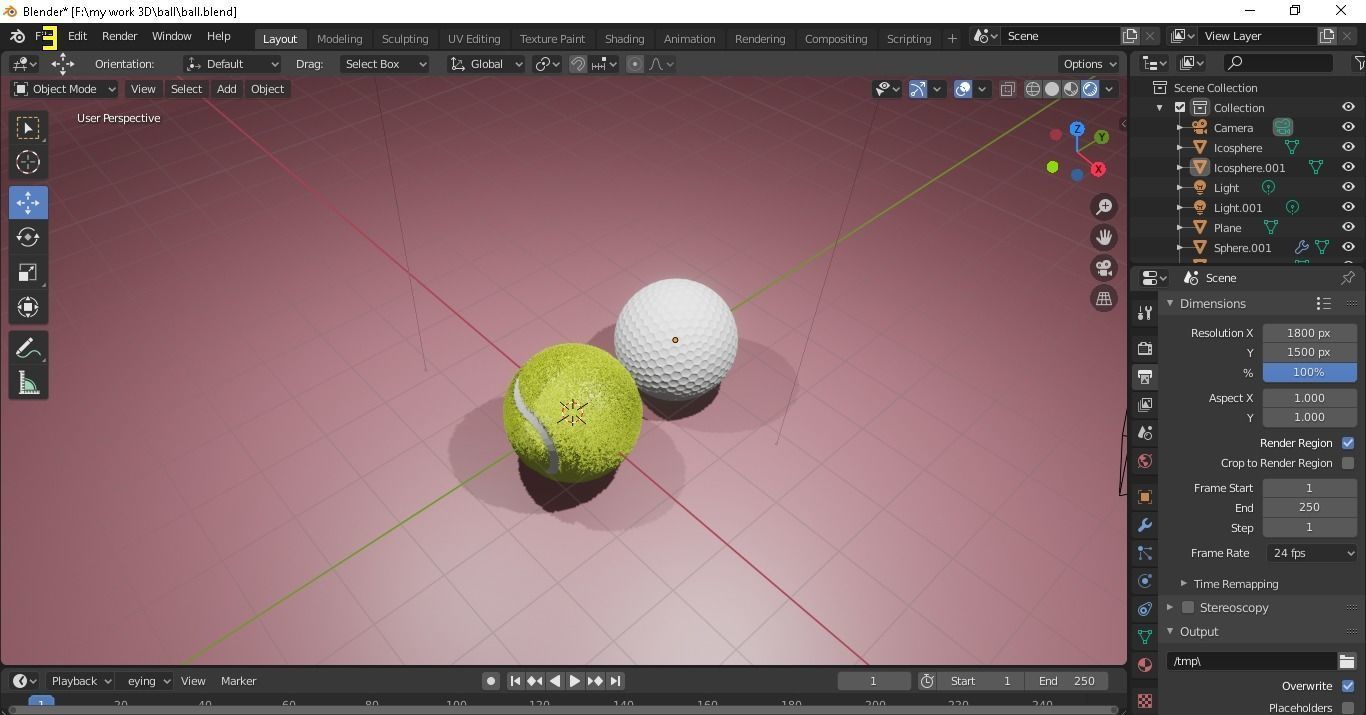Screen dimensions: 1366x715
Task: Toggle X-ray mode in viewport header
Action: coord(1007,89)
